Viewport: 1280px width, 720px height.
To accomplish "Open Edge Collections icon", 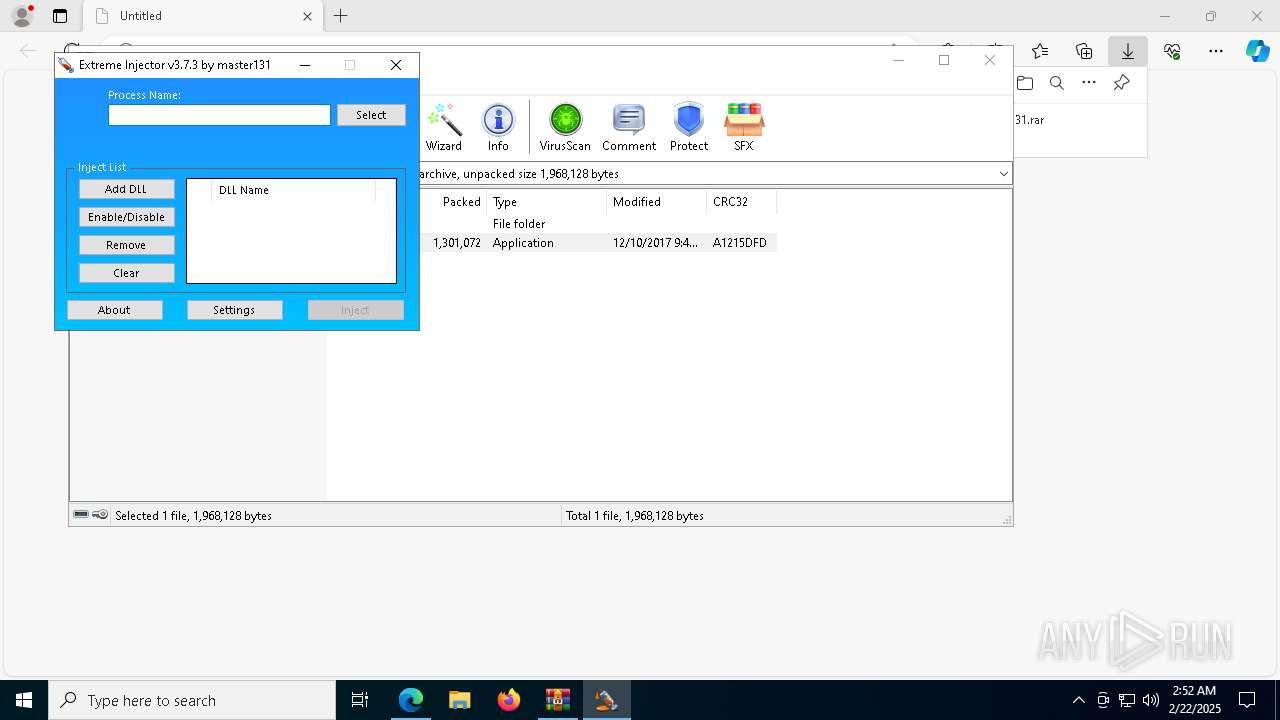I will (1084, 51).
